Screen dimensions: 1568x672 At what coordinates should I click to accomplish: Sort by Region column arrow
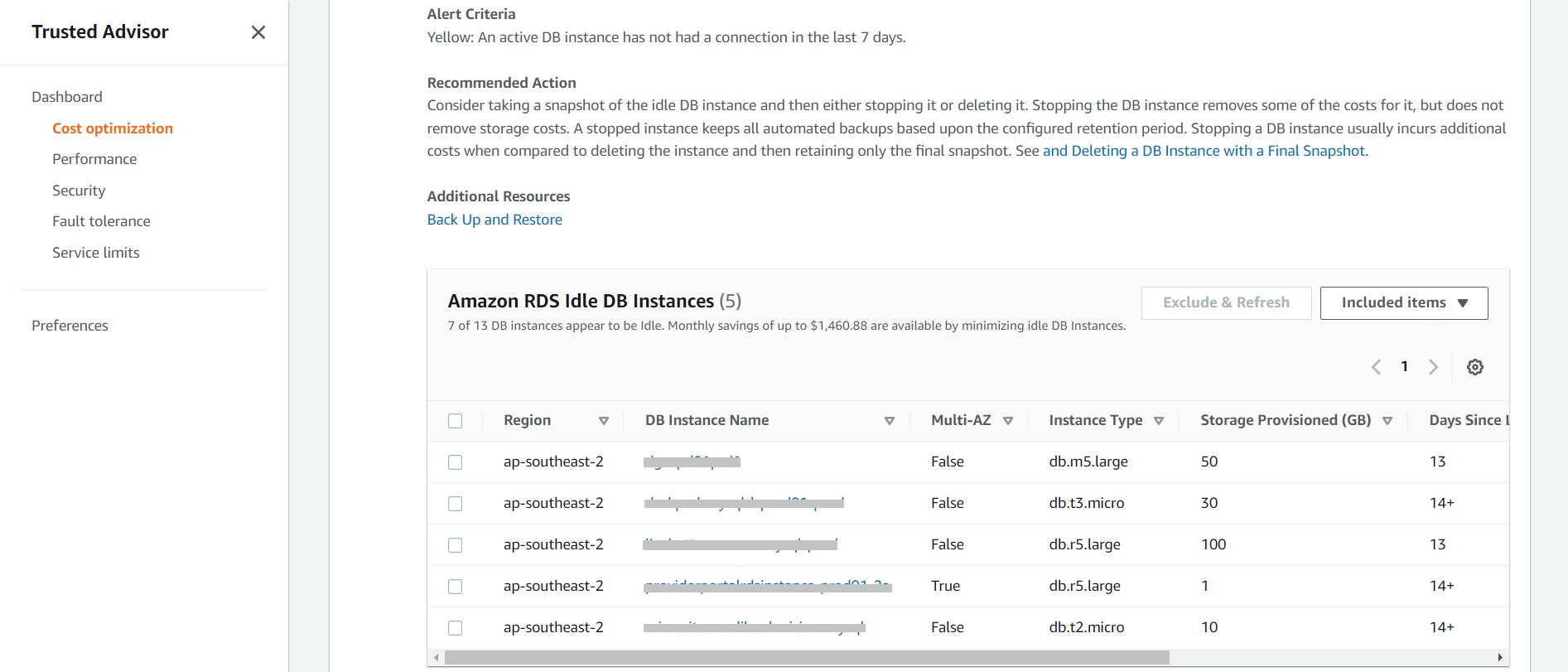[604, 421]
